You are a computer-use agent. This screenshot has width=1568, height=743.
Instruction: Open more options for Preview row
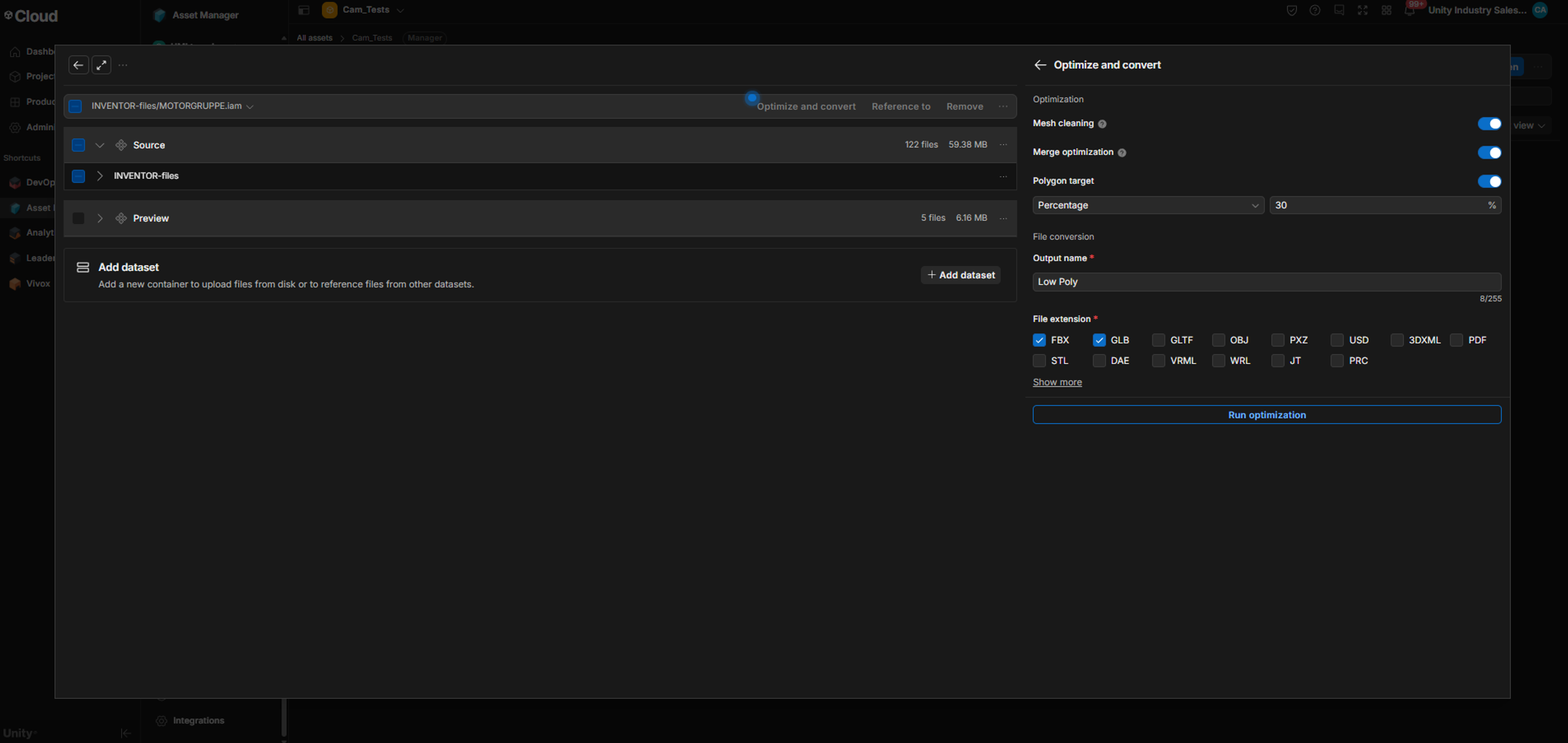coord(1002,219)
